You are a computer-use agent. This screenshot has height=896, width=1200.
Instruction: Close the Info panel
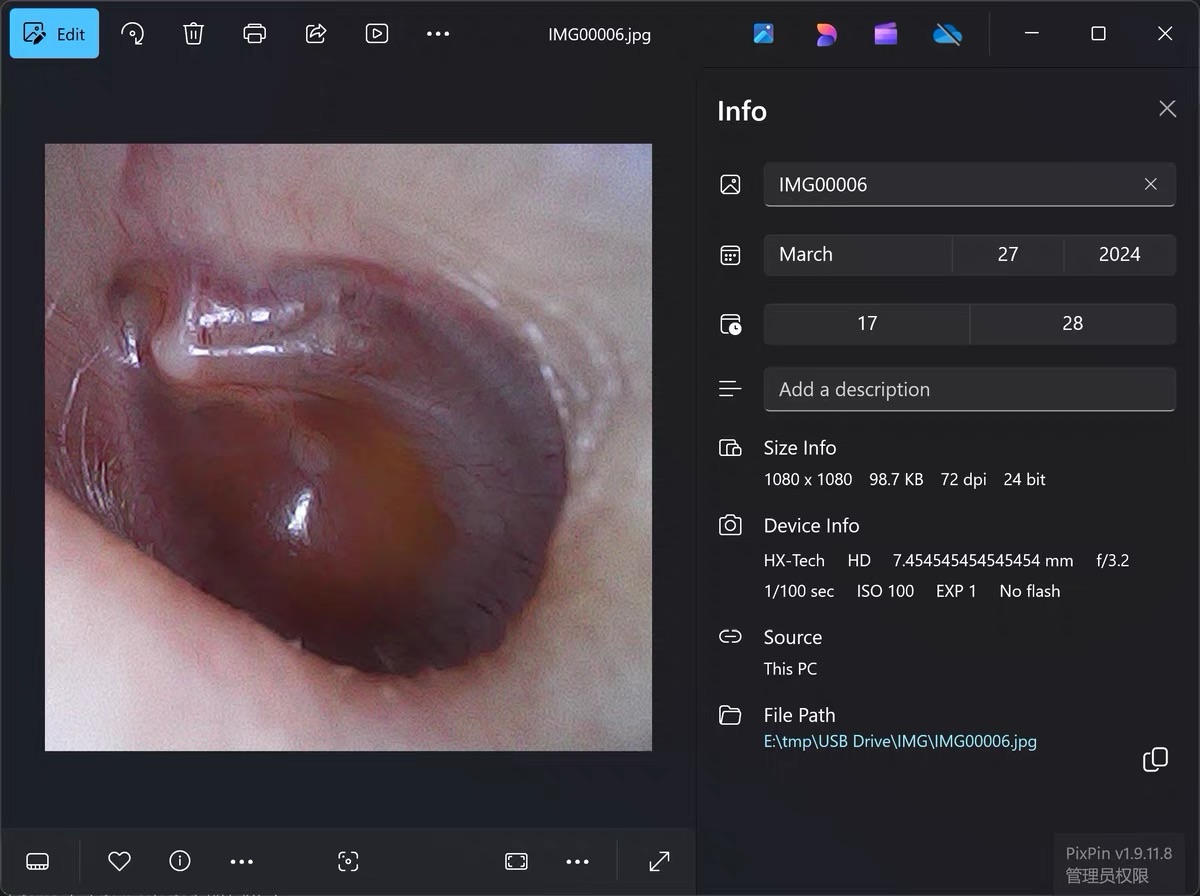tap(1167, 109)
